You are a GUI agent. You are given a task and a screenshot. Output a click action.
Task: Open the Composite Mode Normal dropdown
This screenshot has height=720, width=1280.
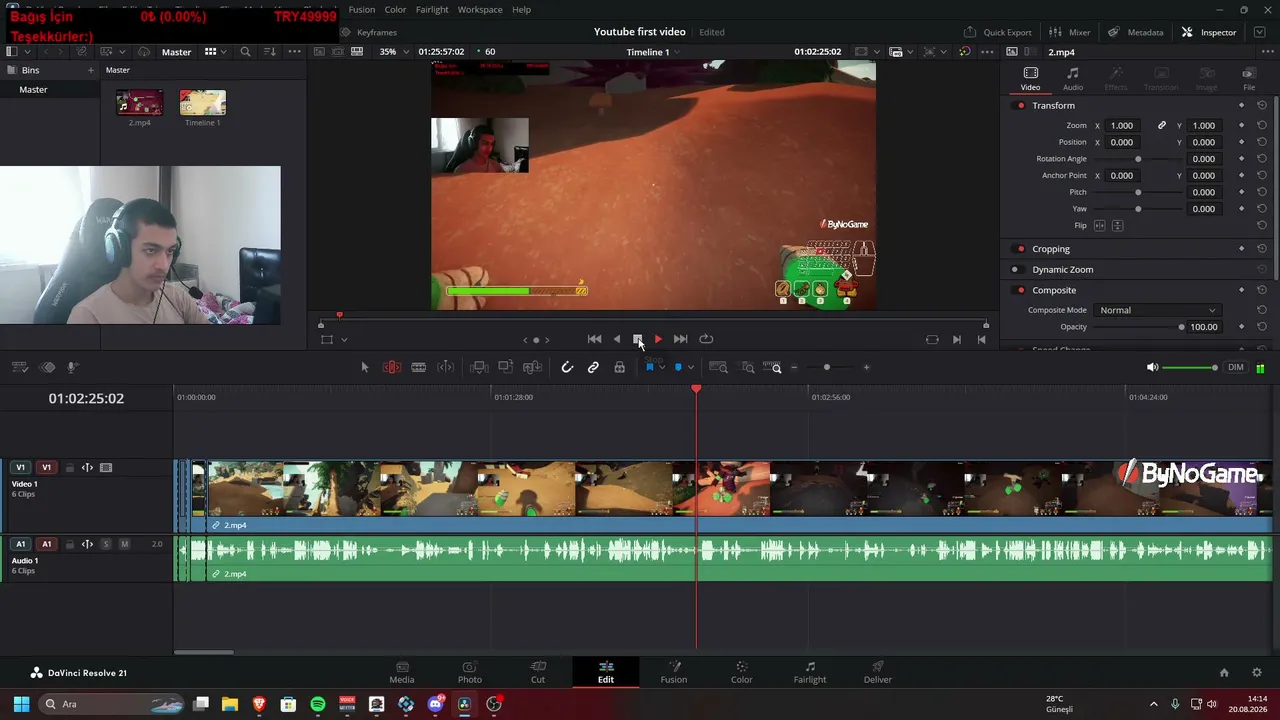pos(1157,310)
